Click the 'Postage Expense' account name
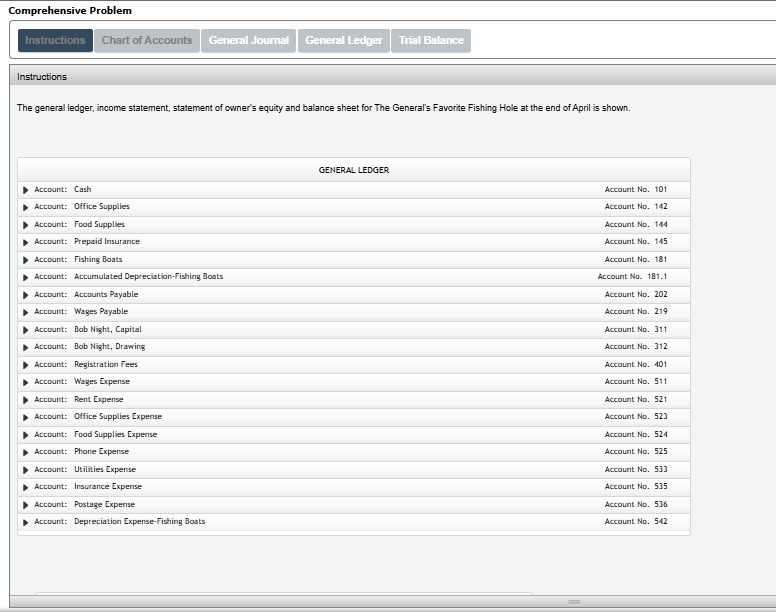Image resolution: width=776 pixels, height=613 pixels. point(104,505)
